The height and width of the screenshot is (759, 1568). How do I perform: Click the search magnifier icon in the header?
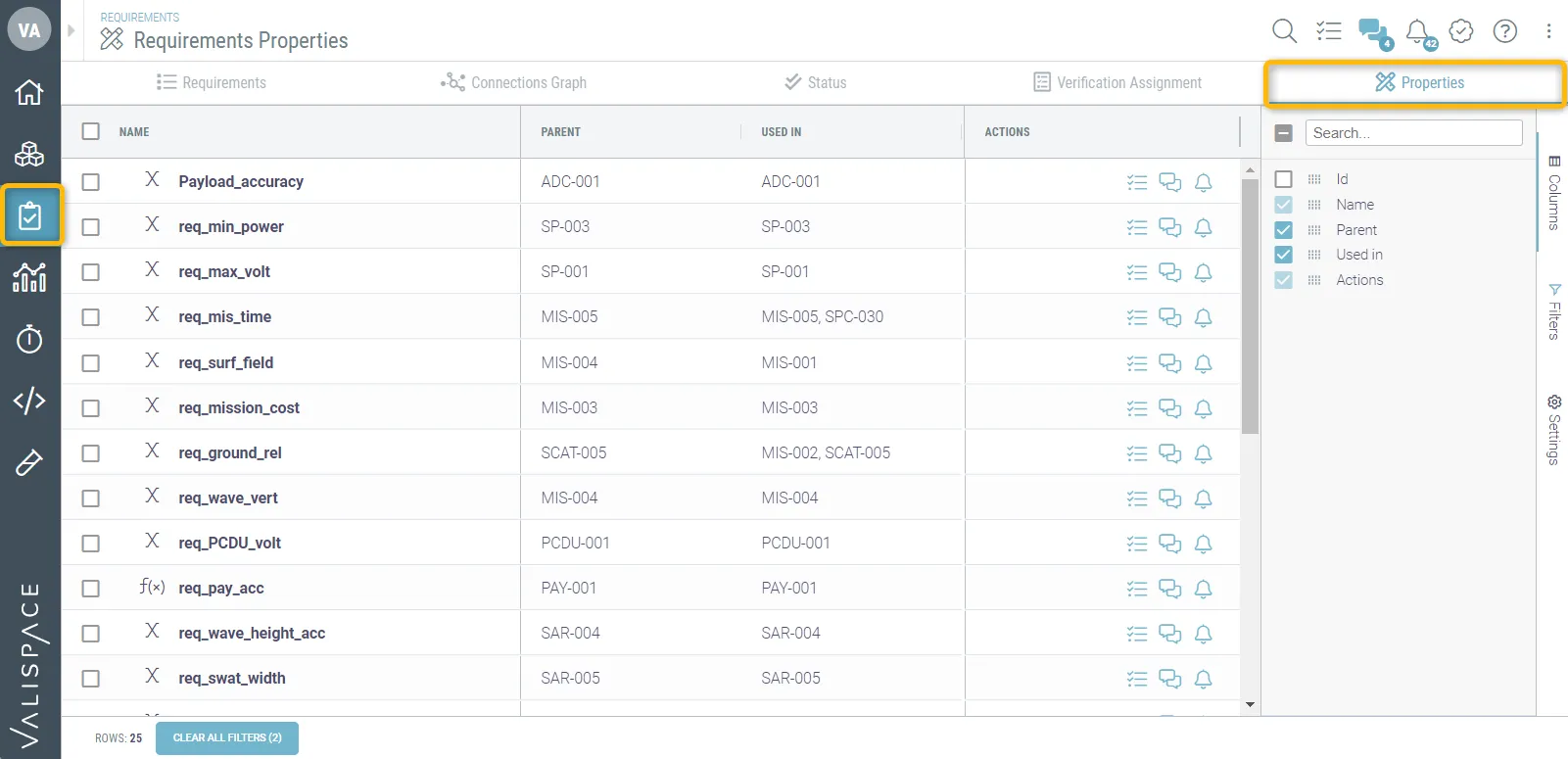pyautogui.click(x=1284, y=31)
